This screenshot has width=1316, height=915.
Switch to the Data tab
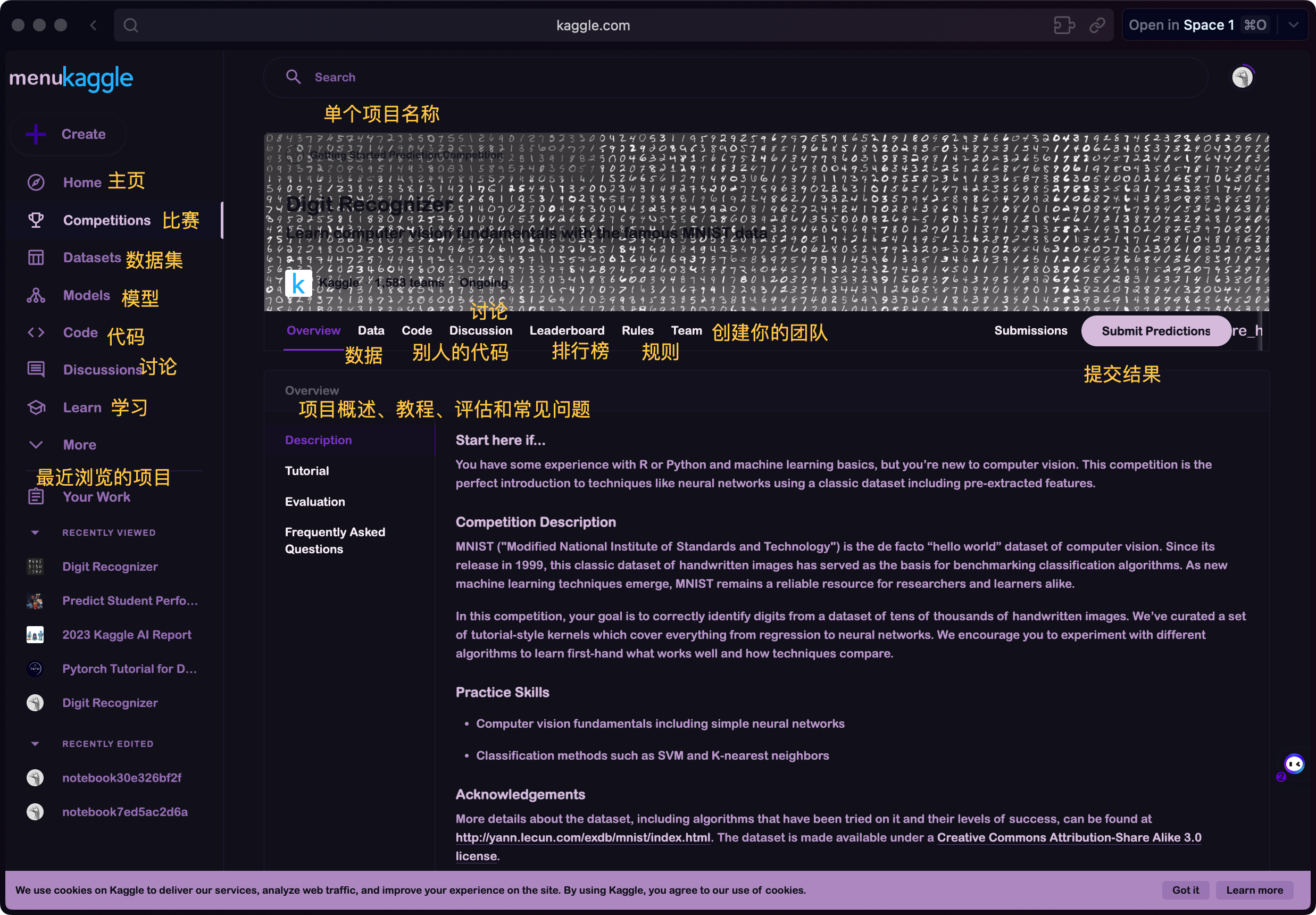pyautogui.click(x=371, y=331)
